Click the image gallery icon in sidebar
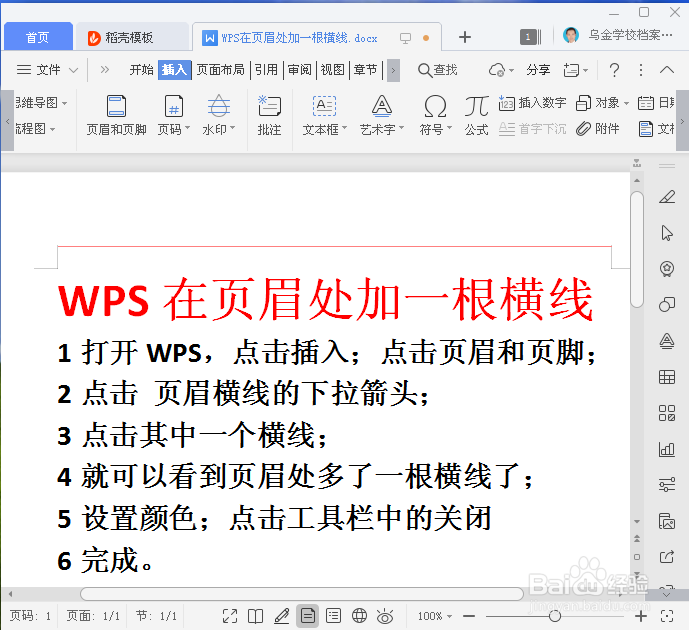The image size is (689, 630). pos(667,521)
